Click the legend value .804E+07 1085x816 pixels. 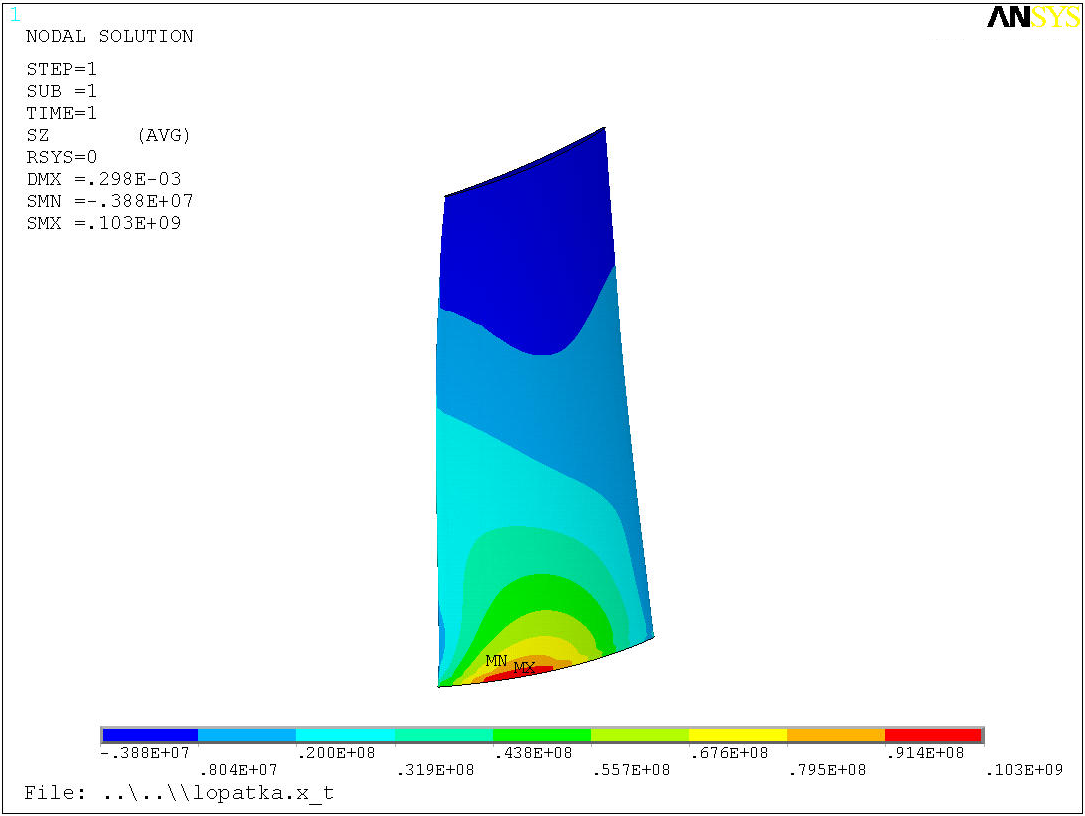coord(238,770)
